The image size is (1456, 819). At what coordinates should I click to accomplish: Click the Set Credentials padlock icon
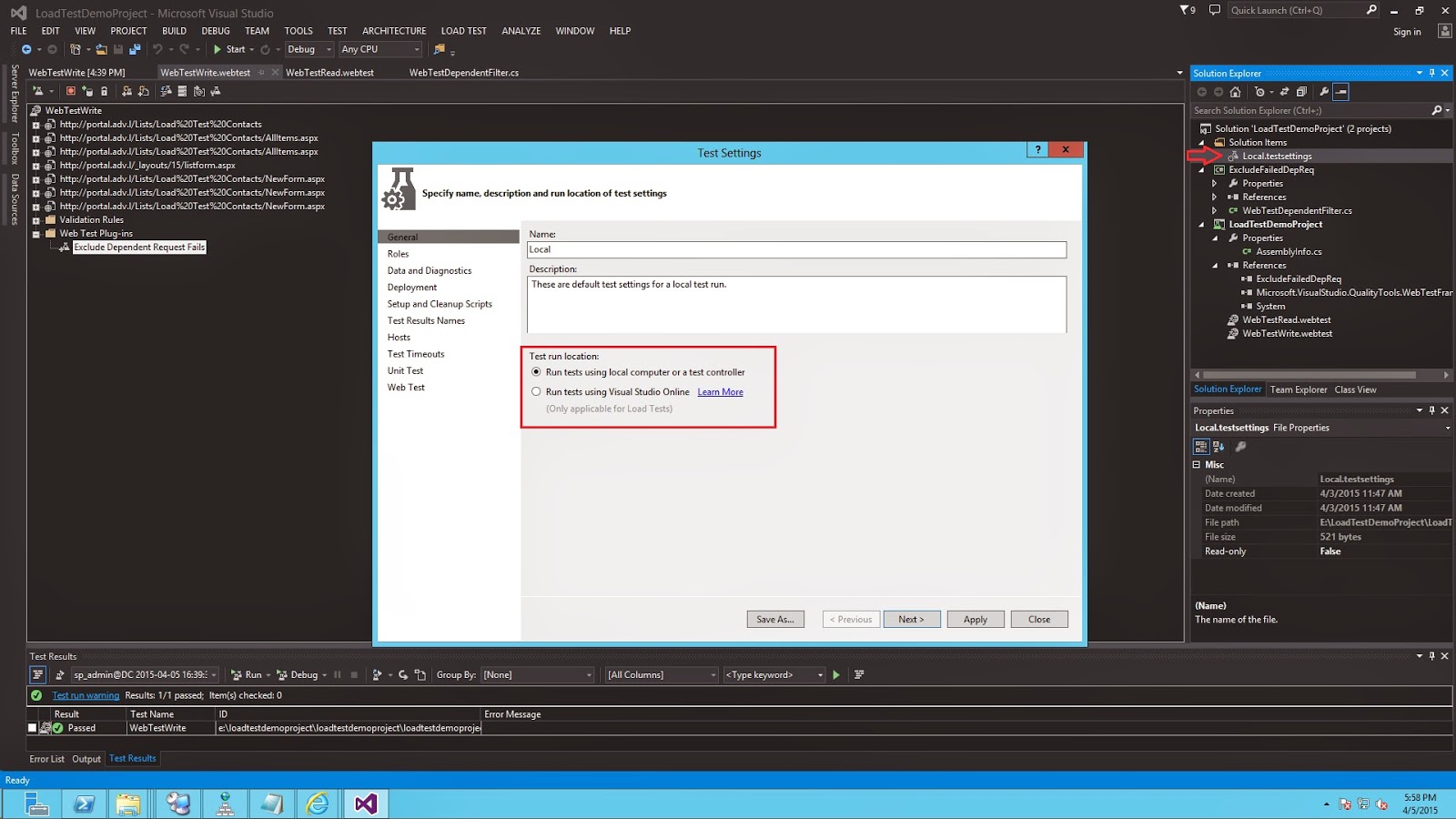(104, 91)
